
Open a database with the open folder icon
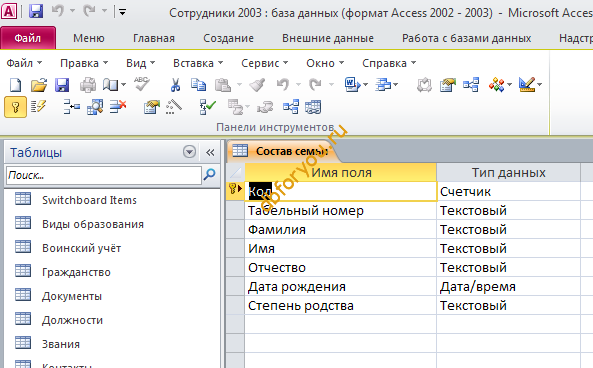tap(39, 85)
